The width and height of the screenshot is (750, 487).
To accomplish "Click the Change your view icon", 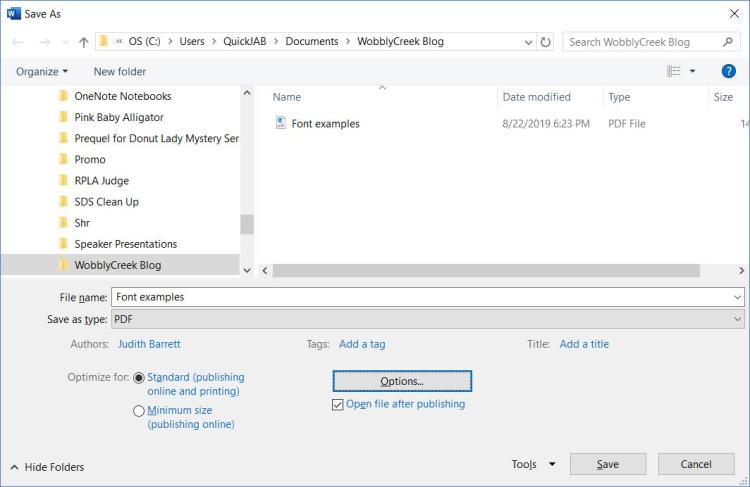I will (x=674, y=71).
